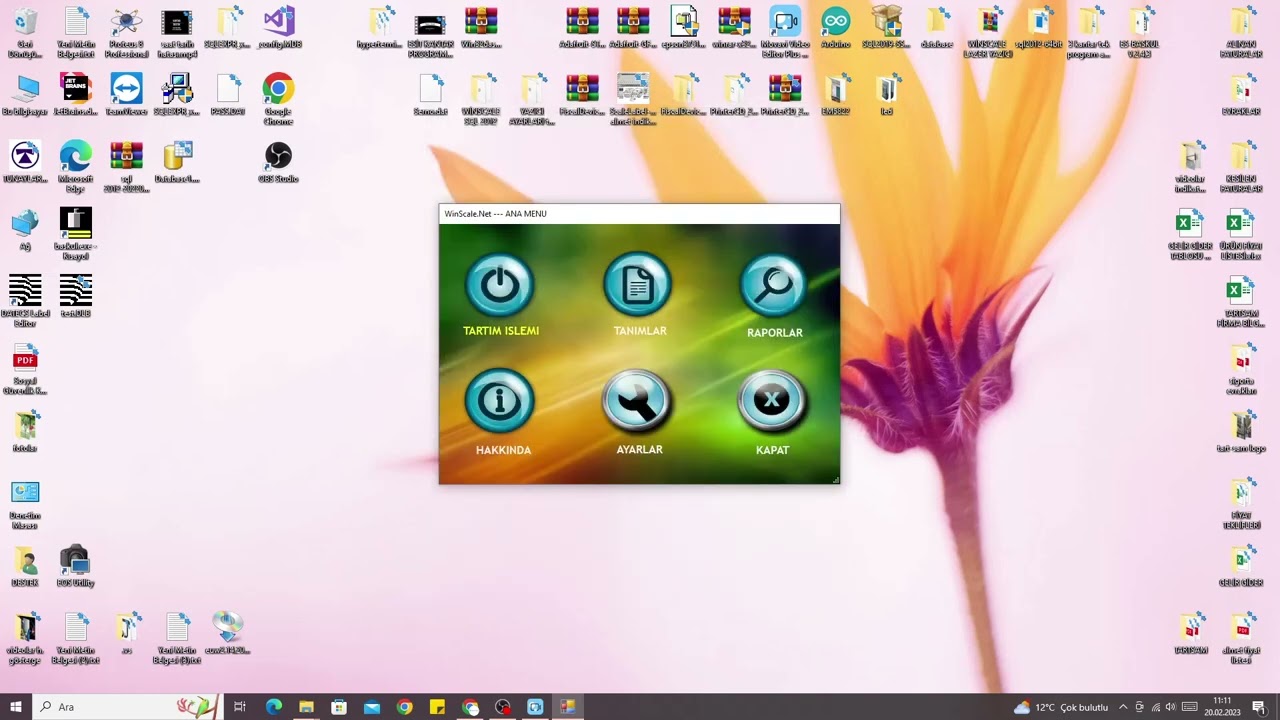Open the weather widget 12°C Çok bulutlu

1061,707
